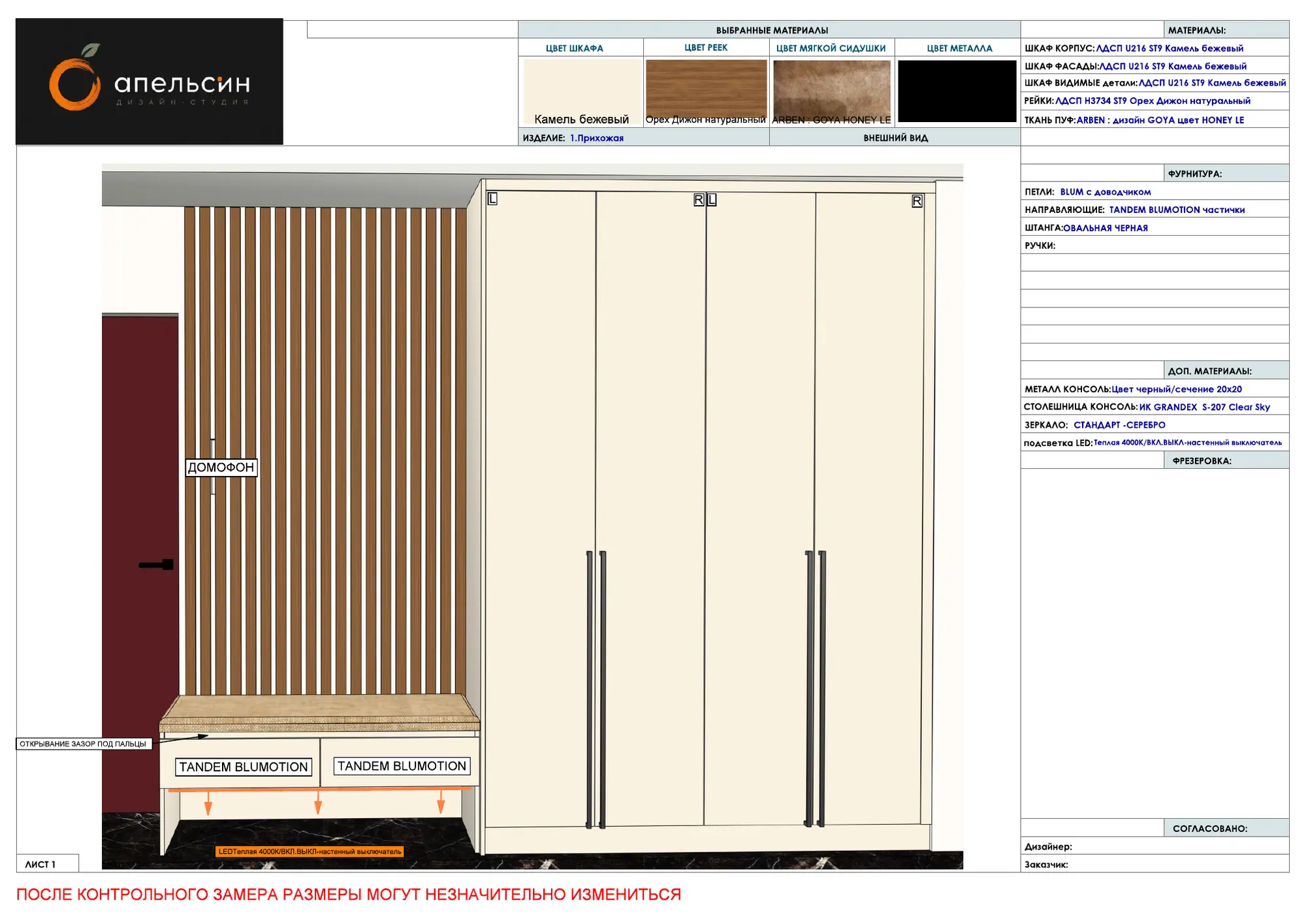This screenshot has height=924, width=1306.
Task: Select the ARBEN GOYA HONEY fabric swatch
Action: [x=831, y=91]
